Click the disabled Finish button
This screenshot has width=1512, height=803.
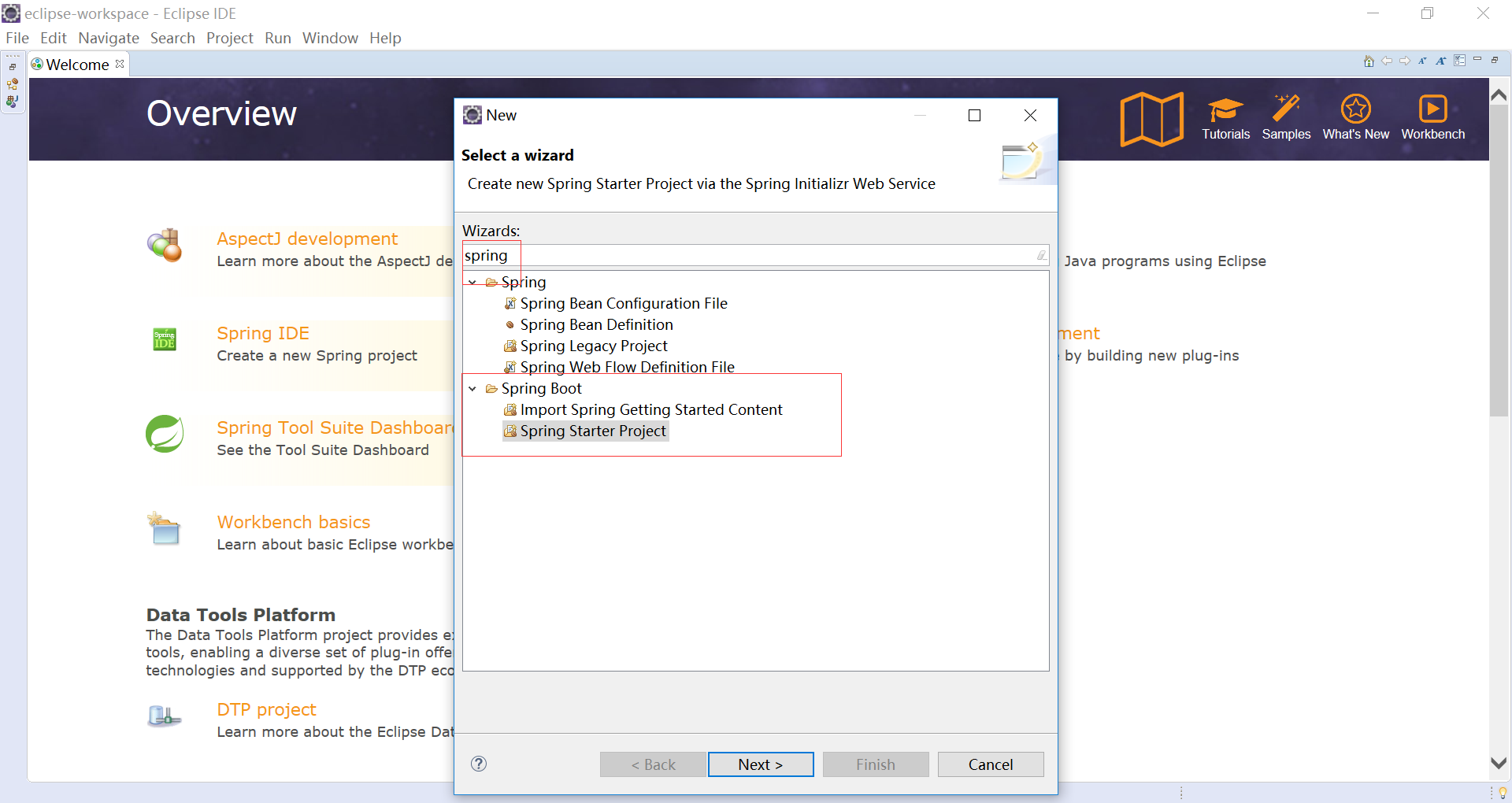click(x=876, y=764)
